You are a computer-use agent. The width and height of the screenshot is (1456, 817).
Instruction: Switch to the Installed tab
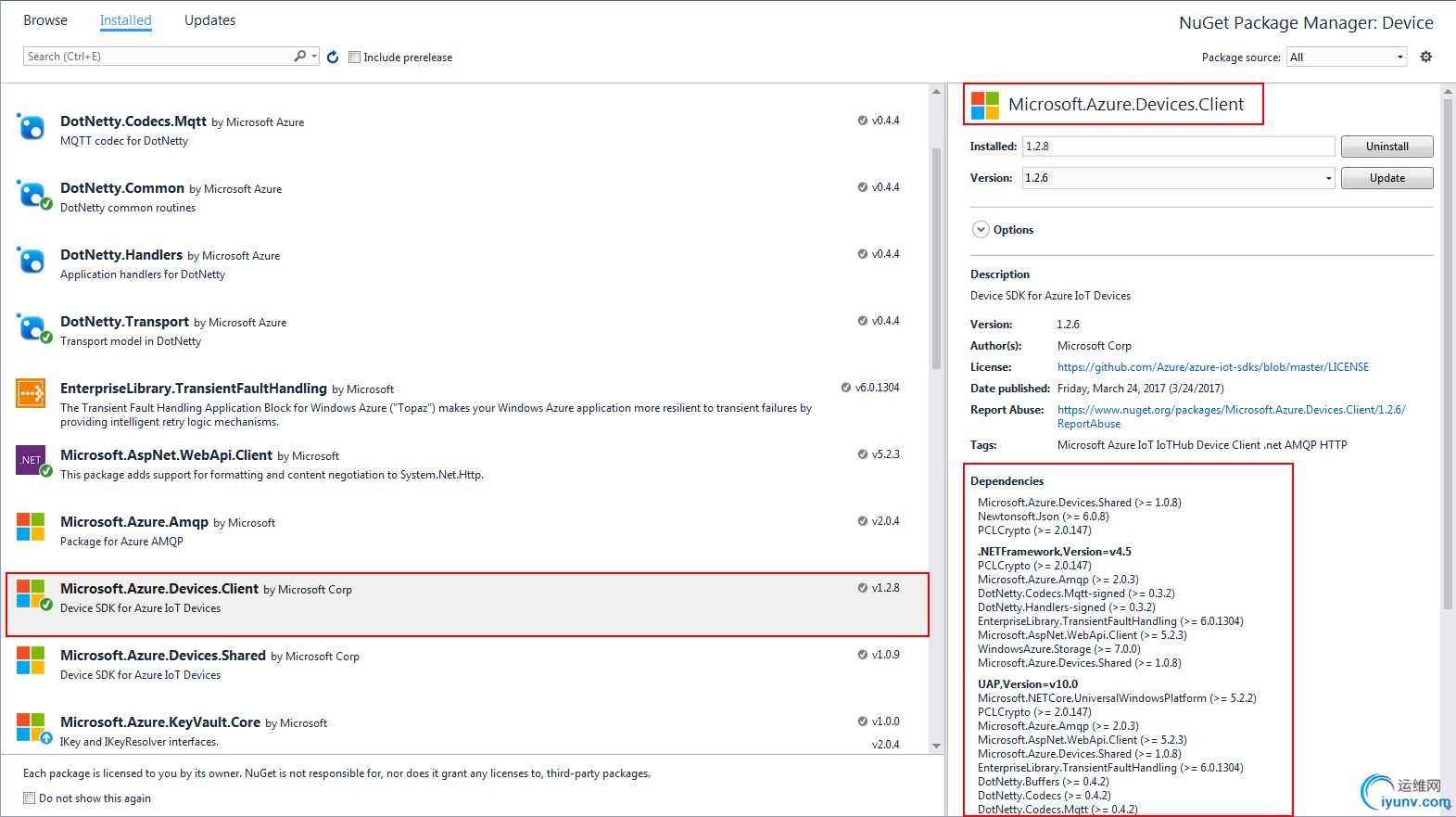(126, 20)
